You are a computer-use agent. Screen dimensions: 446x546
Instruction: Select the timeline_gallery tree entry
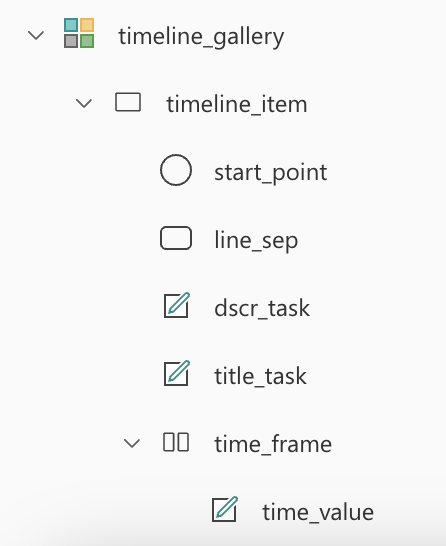coord(201,37)
